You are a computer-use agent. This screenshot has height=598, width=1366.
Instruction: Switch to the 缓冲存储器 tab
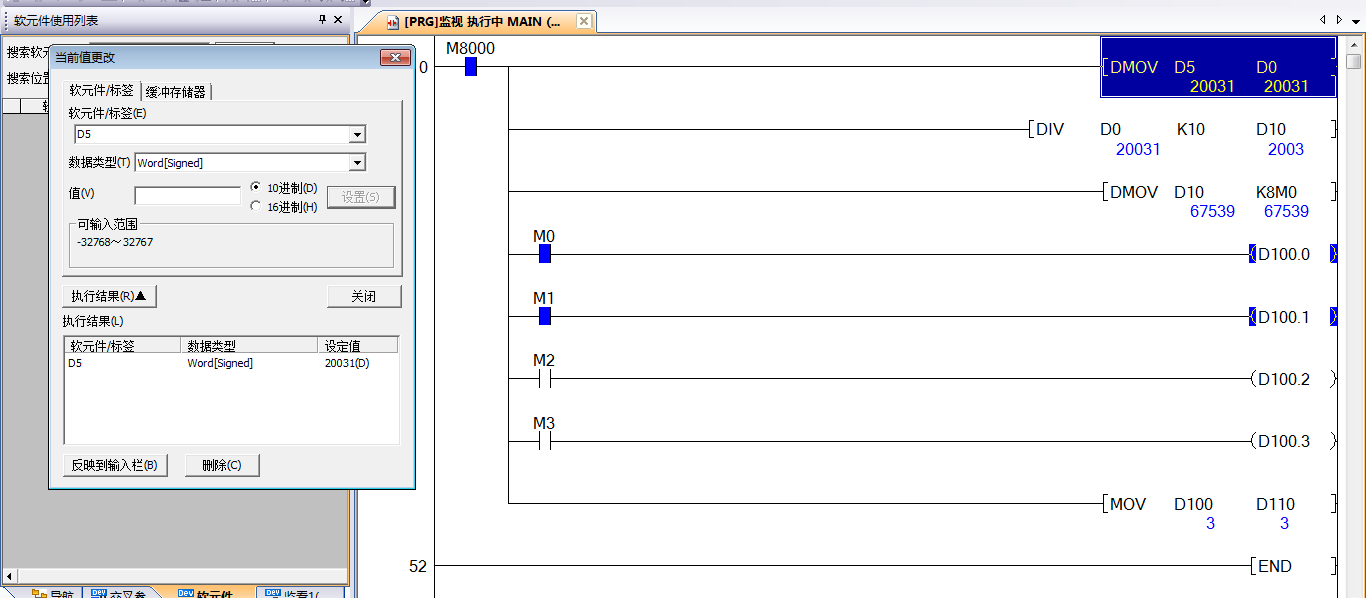point(176,92)
